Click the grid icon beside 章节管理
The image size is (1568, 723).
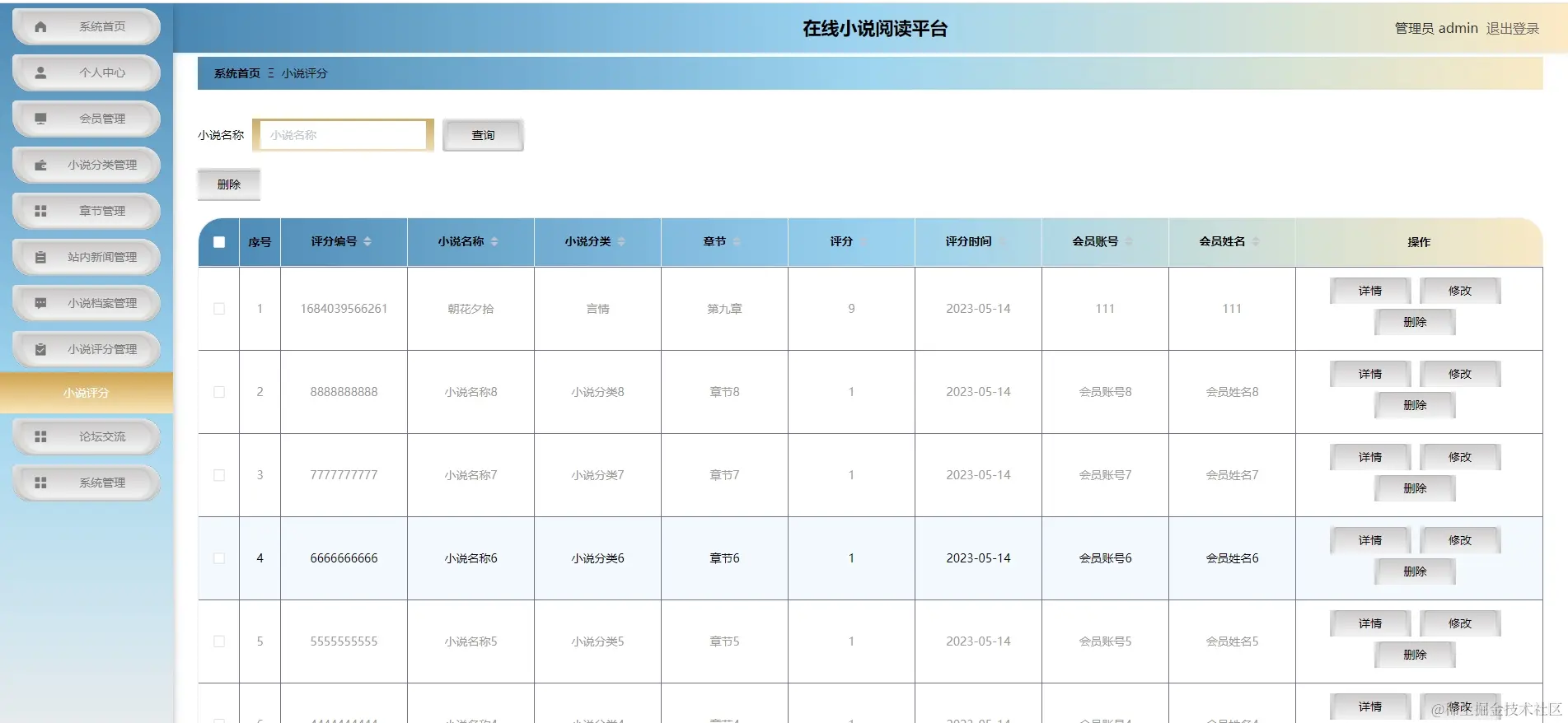(40, 211)
